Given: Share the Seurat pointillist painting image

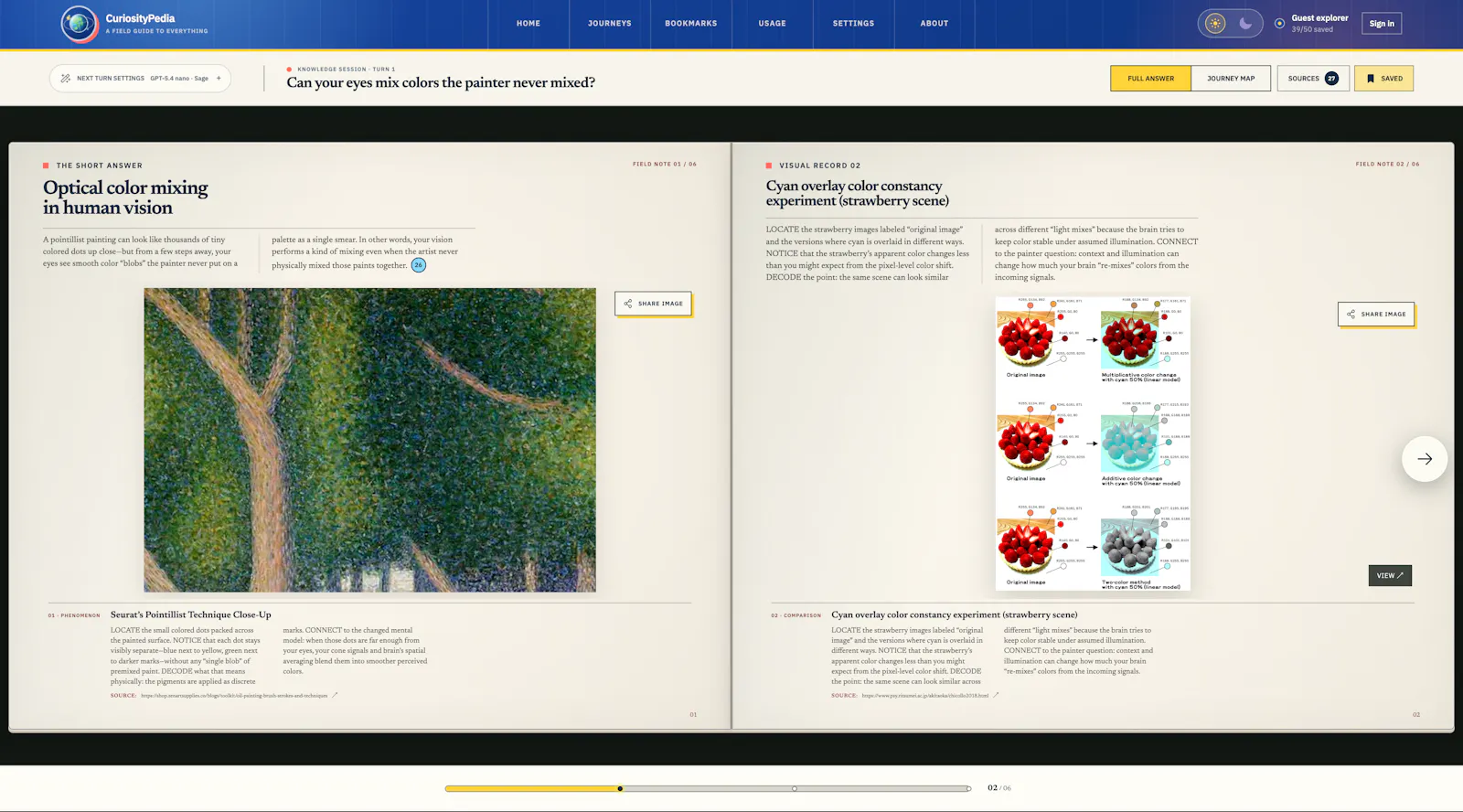Looking at the screenshot, I should pos(653,304).
